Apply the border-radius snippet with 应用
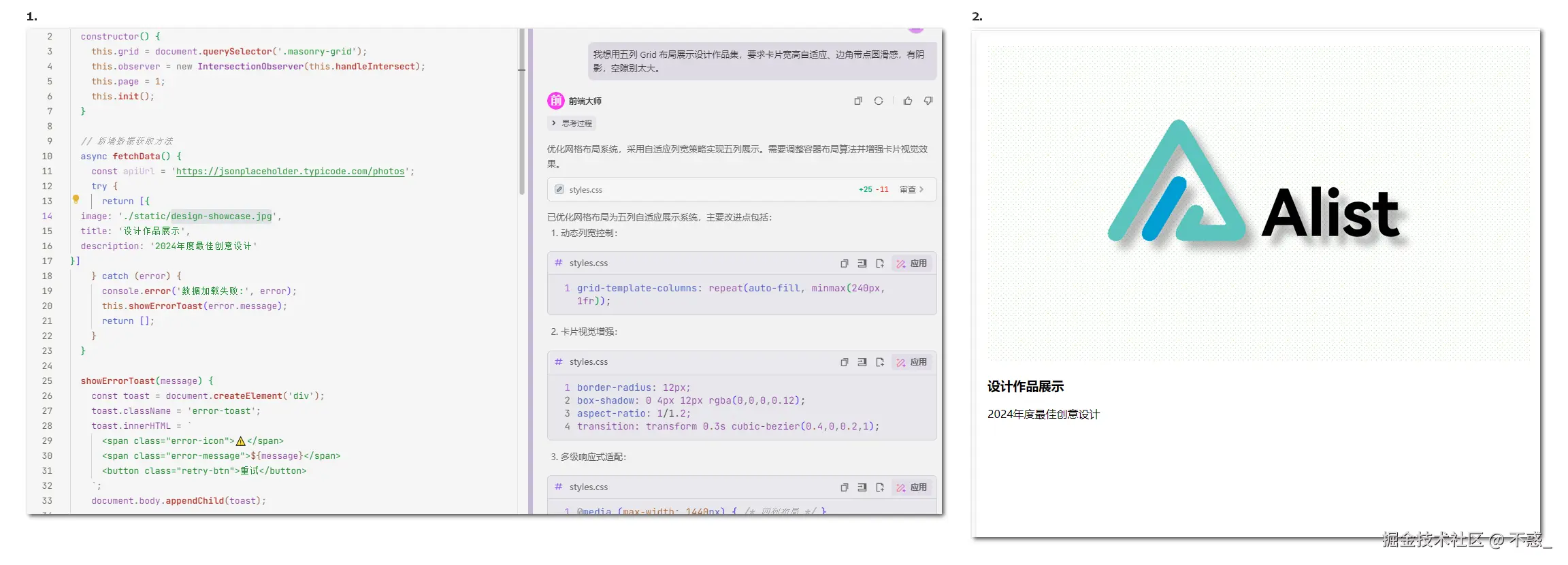Image resolution: width=1568 pixels, height=565 pixels. [912, 362]
